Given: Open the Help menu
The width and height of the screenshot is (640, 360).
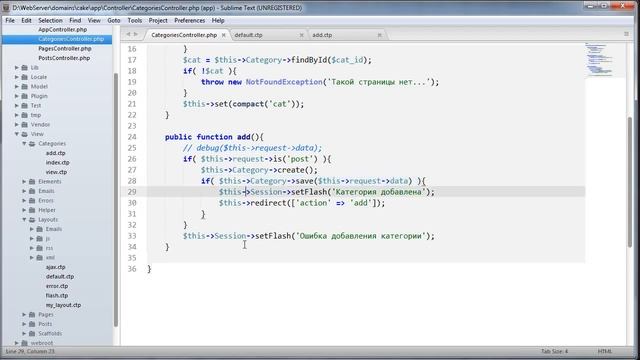Looking at the screenshot, I should pos(218,20).
